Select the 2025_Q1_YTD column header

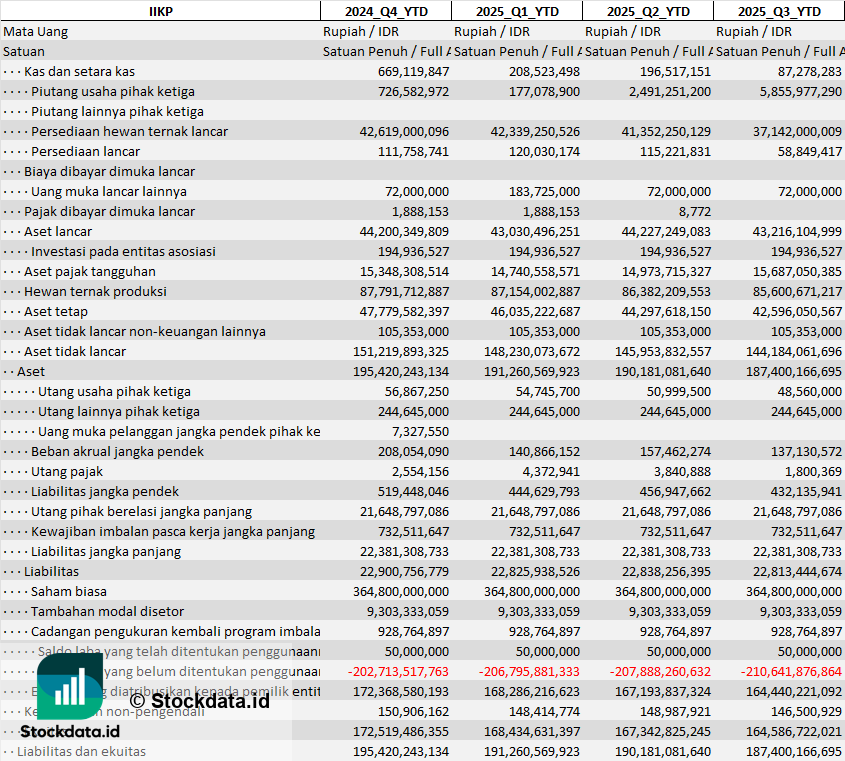(516, 11)
